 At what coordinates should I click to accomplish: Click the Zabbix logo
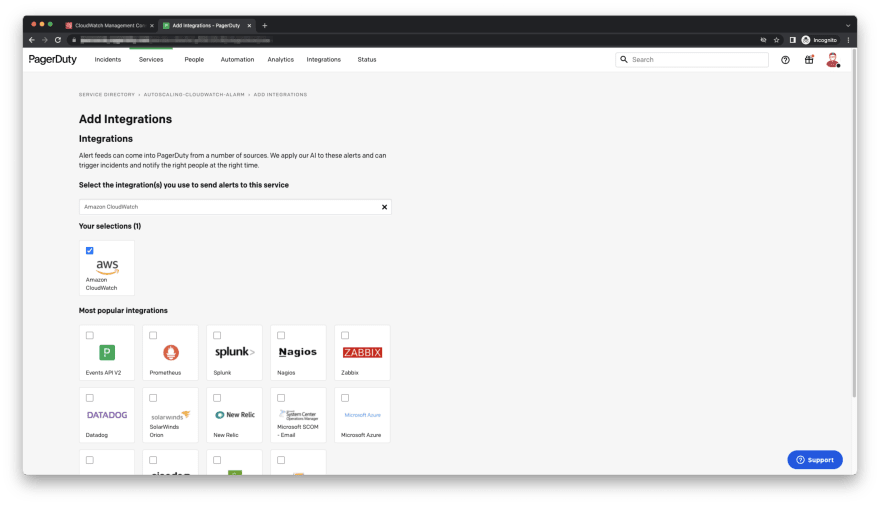(x=362, y=352)
